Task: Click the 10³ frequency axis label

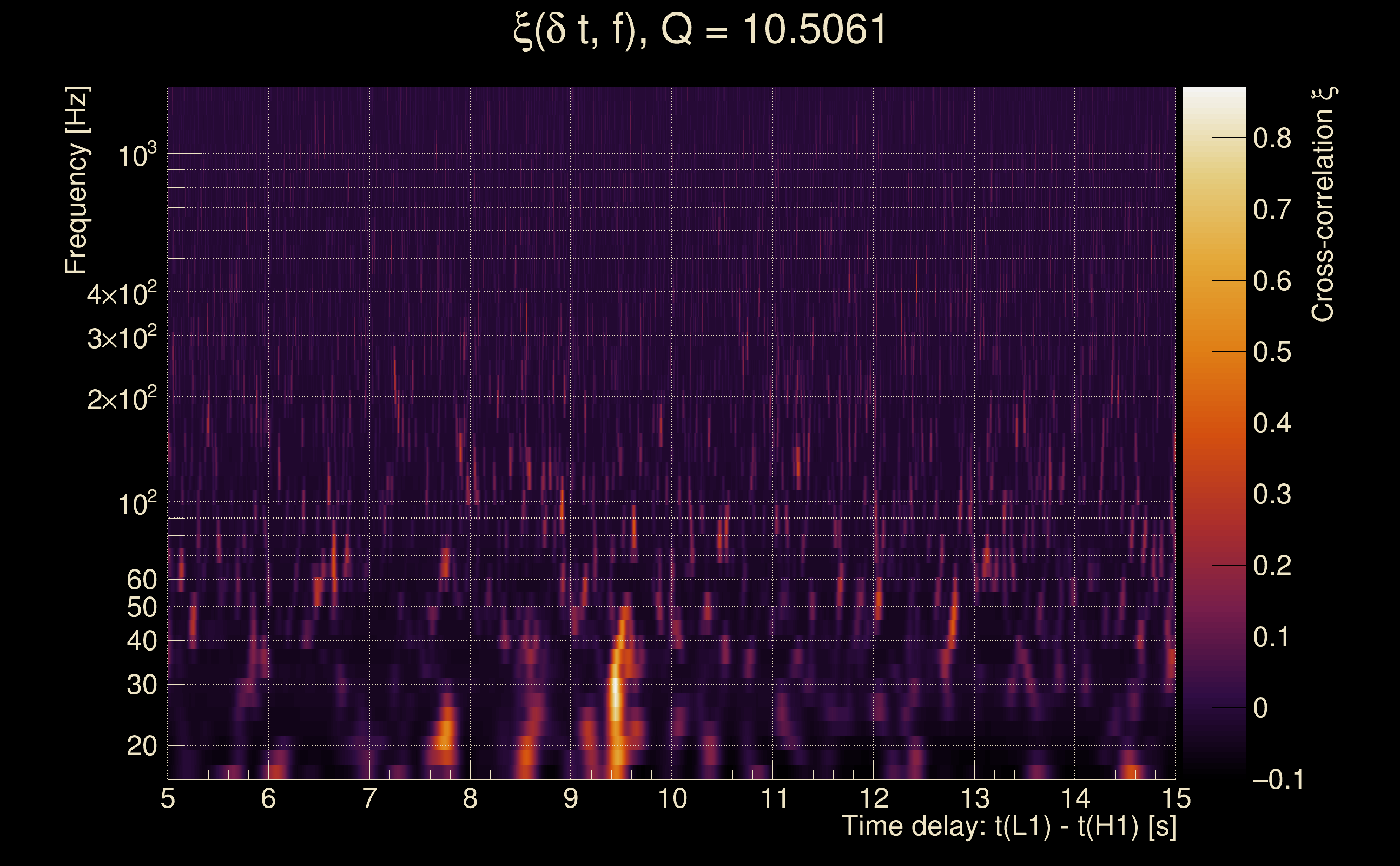Action: 136,155
